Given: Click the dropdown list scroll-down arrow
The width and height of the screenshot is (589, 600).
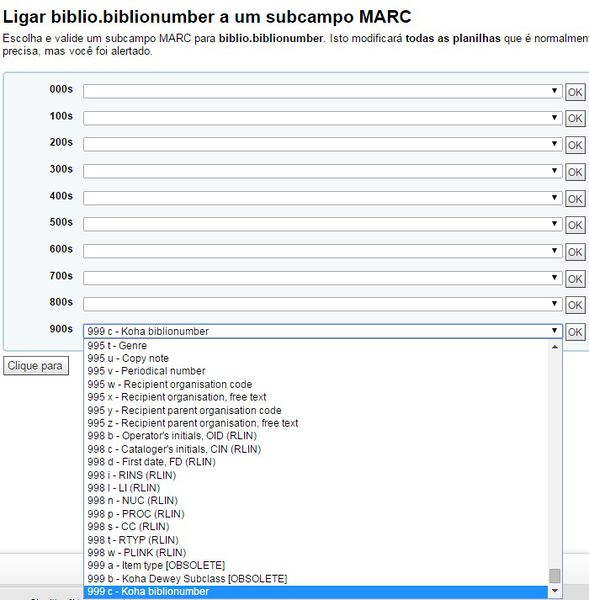Looking at the screenshot, I should pos(555,591).
